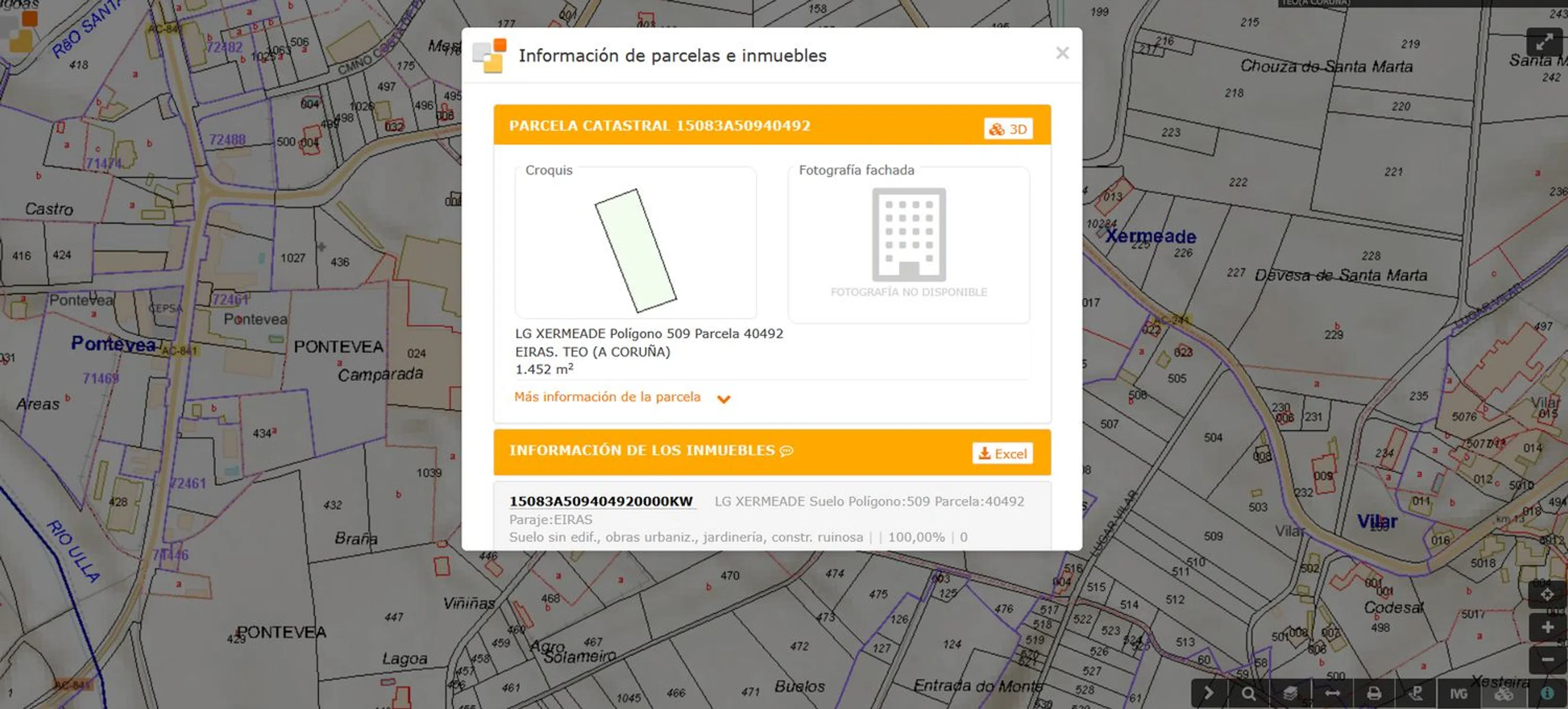Zoom in the map with plus button
The height and width of the screenshot is (709, 1568).
[x=1547, y=627]
